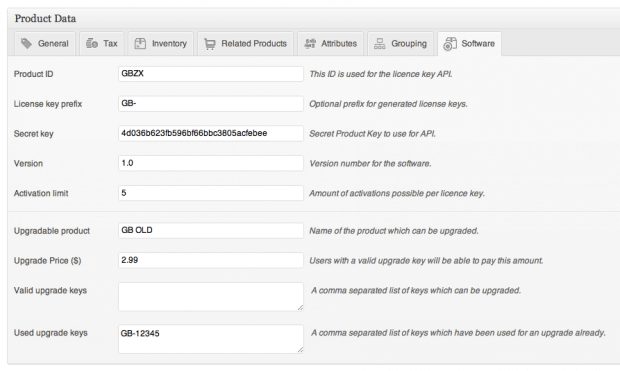Select the Secret key input field
The image size is (620, 371).
[211, 133]
